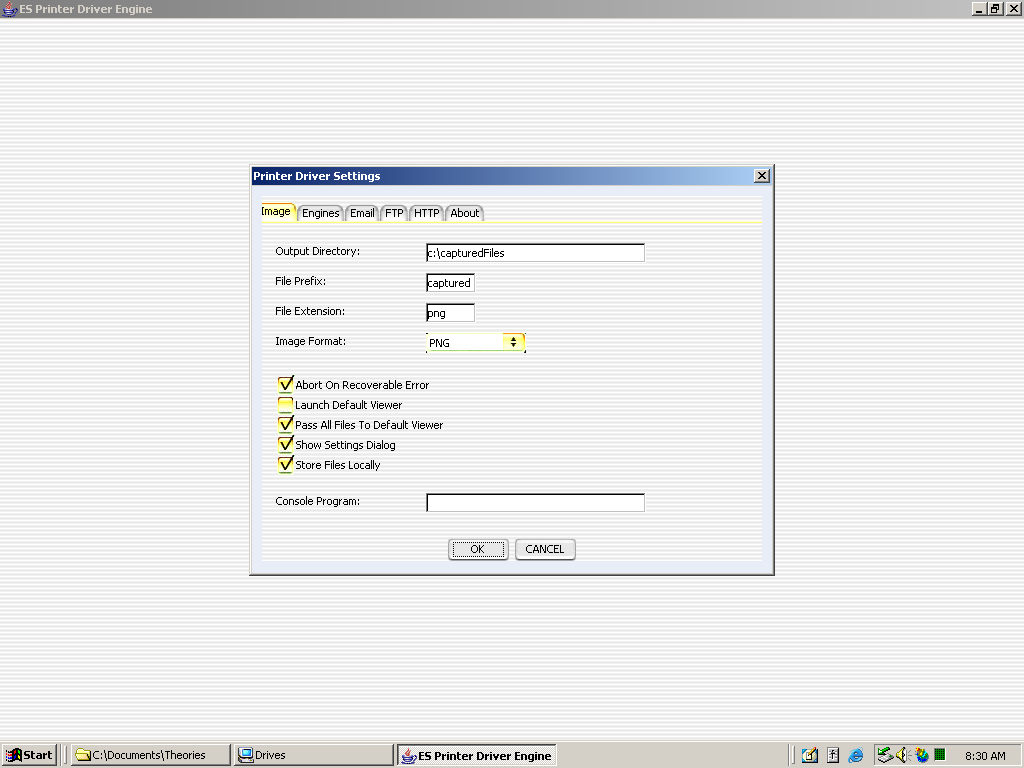Click the colorful globe tray icon

921,756
